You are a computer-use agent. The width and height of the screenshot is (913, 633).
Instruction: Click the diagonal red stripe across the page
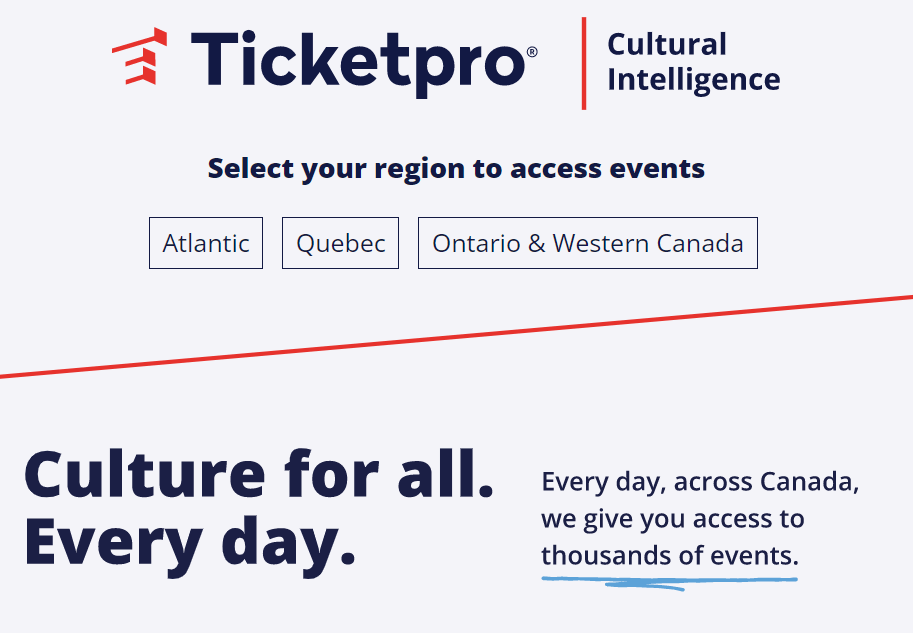click(x=456, y=335)
